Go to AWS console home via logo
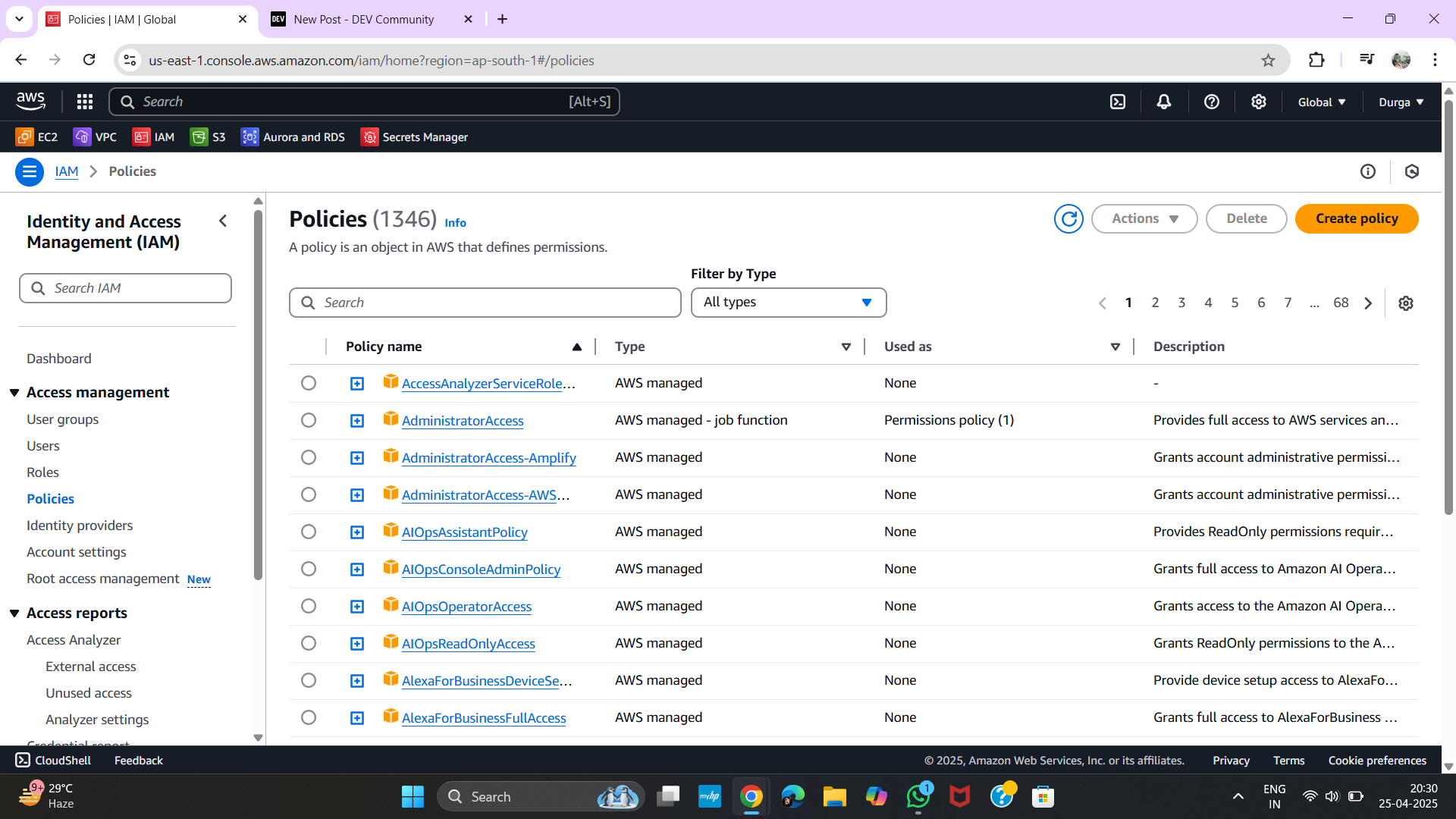The width and height of the screenshot is (1456, 819). coord(31,101)
